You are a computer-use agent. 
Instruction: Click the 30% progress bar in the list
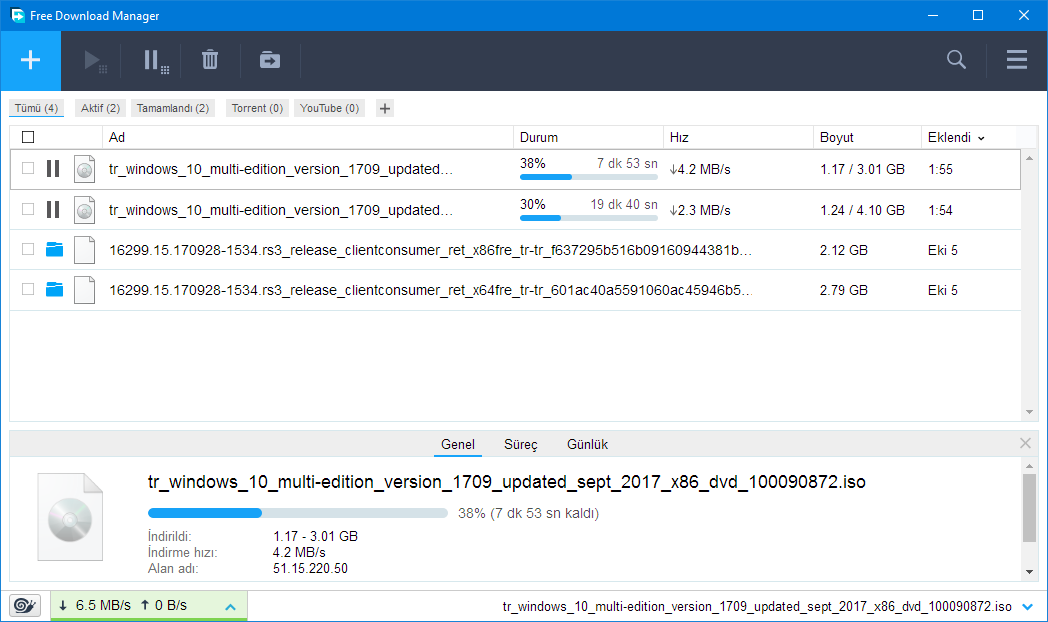tap(589, 218)
